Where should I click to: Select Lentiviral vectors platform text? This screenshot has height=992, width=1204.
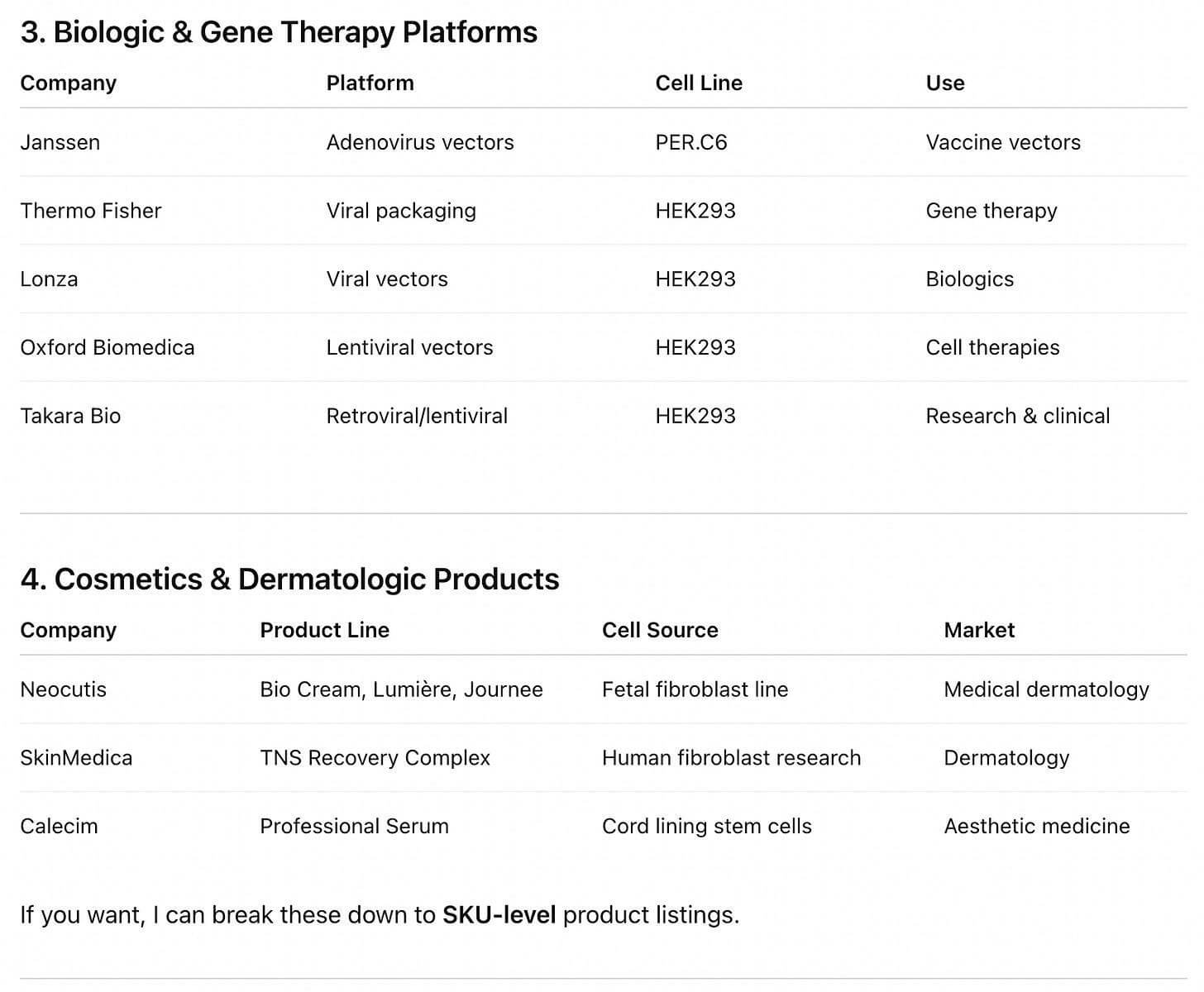coord(409,347)
